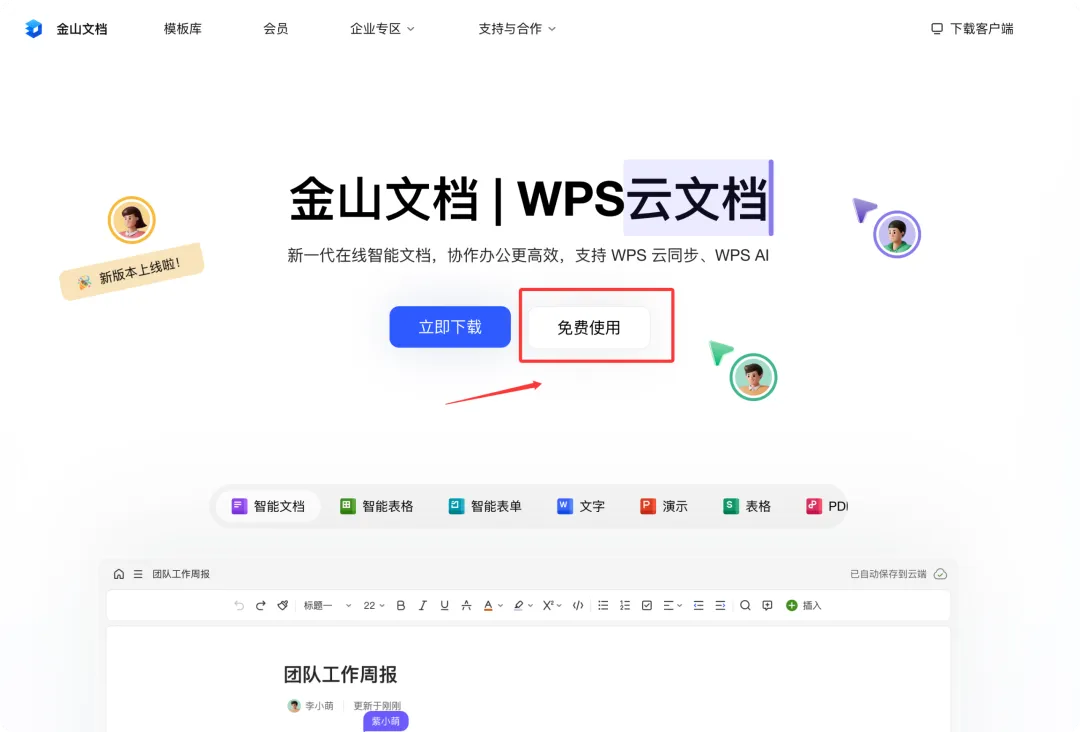Expand the alignment dropdown arrow
The image size is (1080, 732).
(x=680, y=606)
